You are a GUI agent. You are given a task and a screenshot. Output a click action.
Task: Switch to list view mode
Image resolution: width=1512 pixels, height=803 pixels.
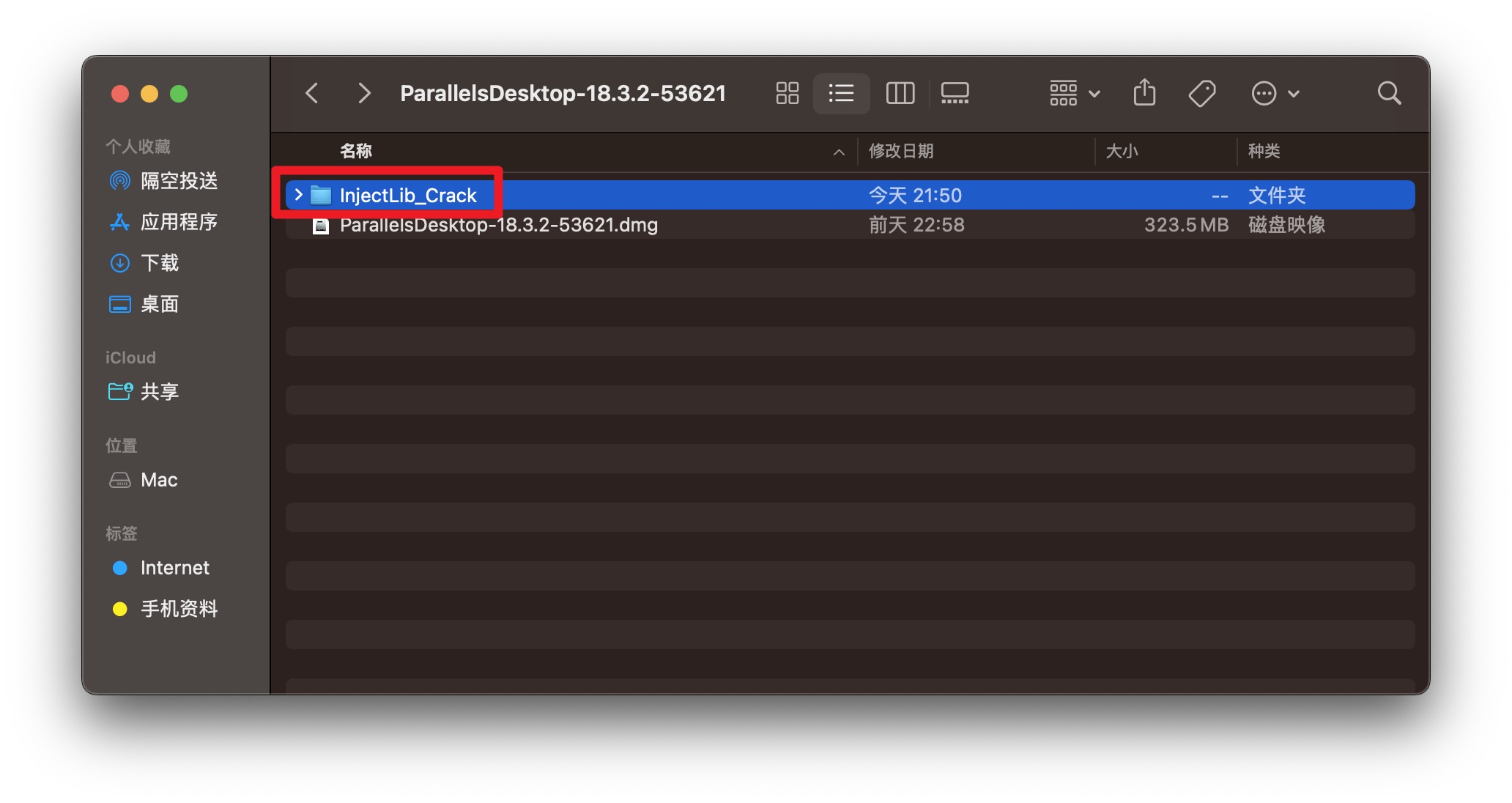coord(841,93)
